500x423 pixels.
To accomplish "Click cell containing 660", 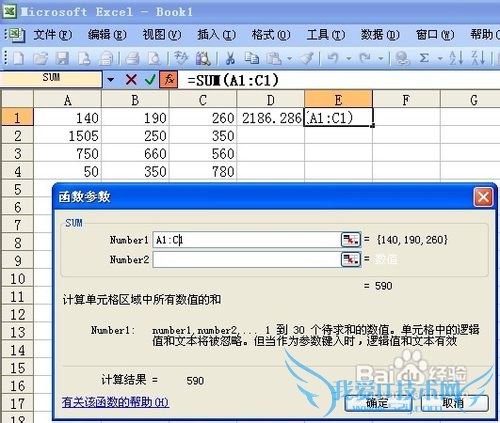I will point(135,154).
